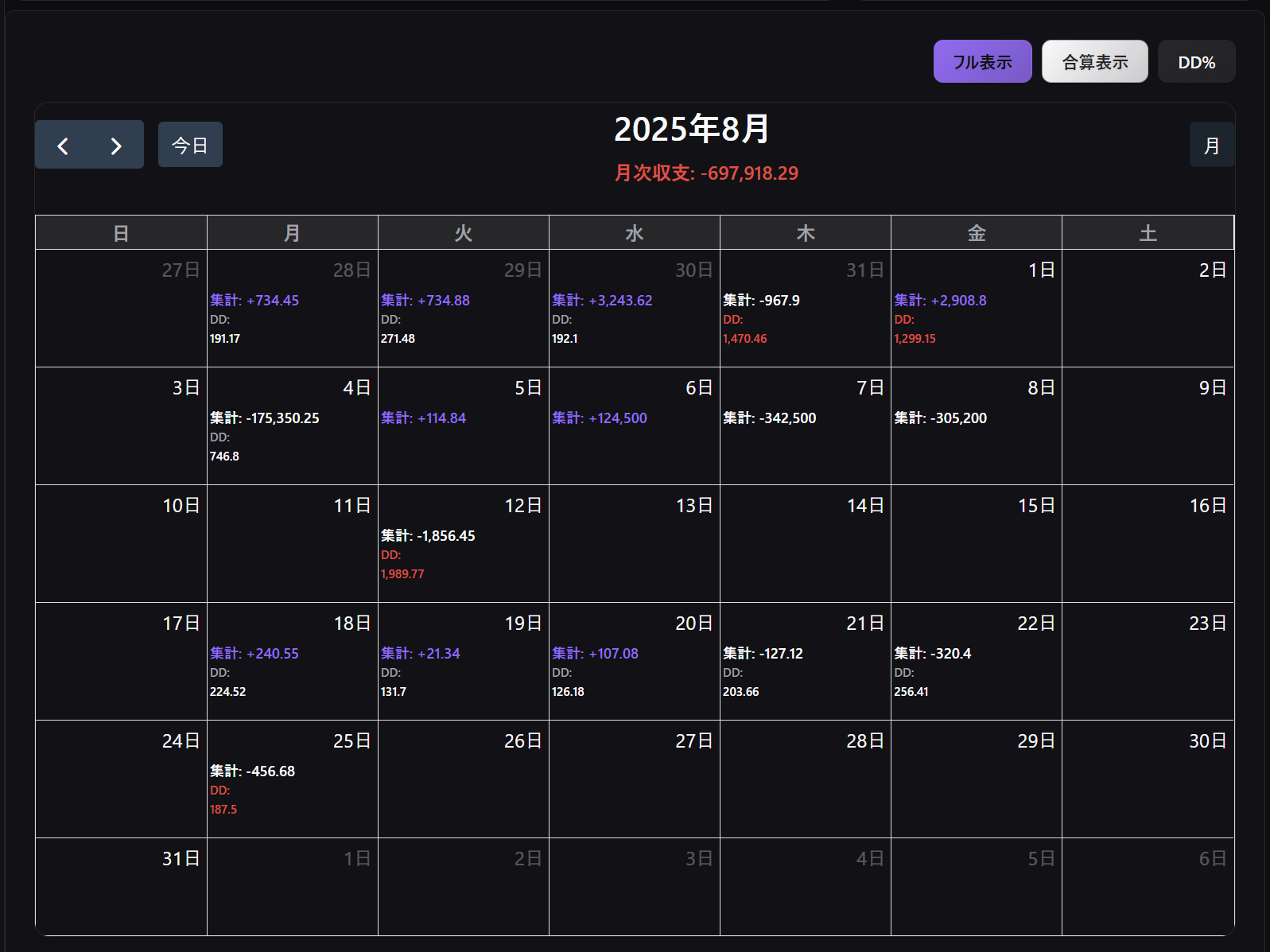Toggle the DD% display option
Viewport: 1270px width, 952px height.
click(x=1196, y=62)
